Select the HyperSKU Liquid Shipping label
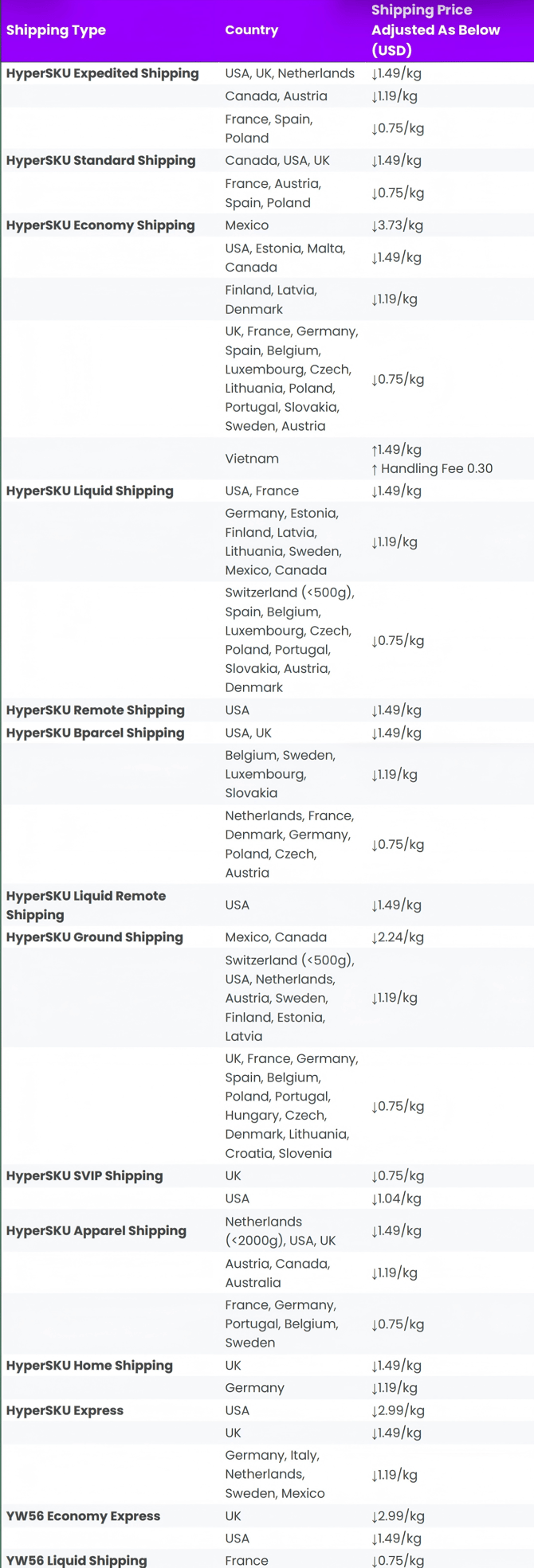Viewport: 534px width, 1568px height. tap(89, 491)
